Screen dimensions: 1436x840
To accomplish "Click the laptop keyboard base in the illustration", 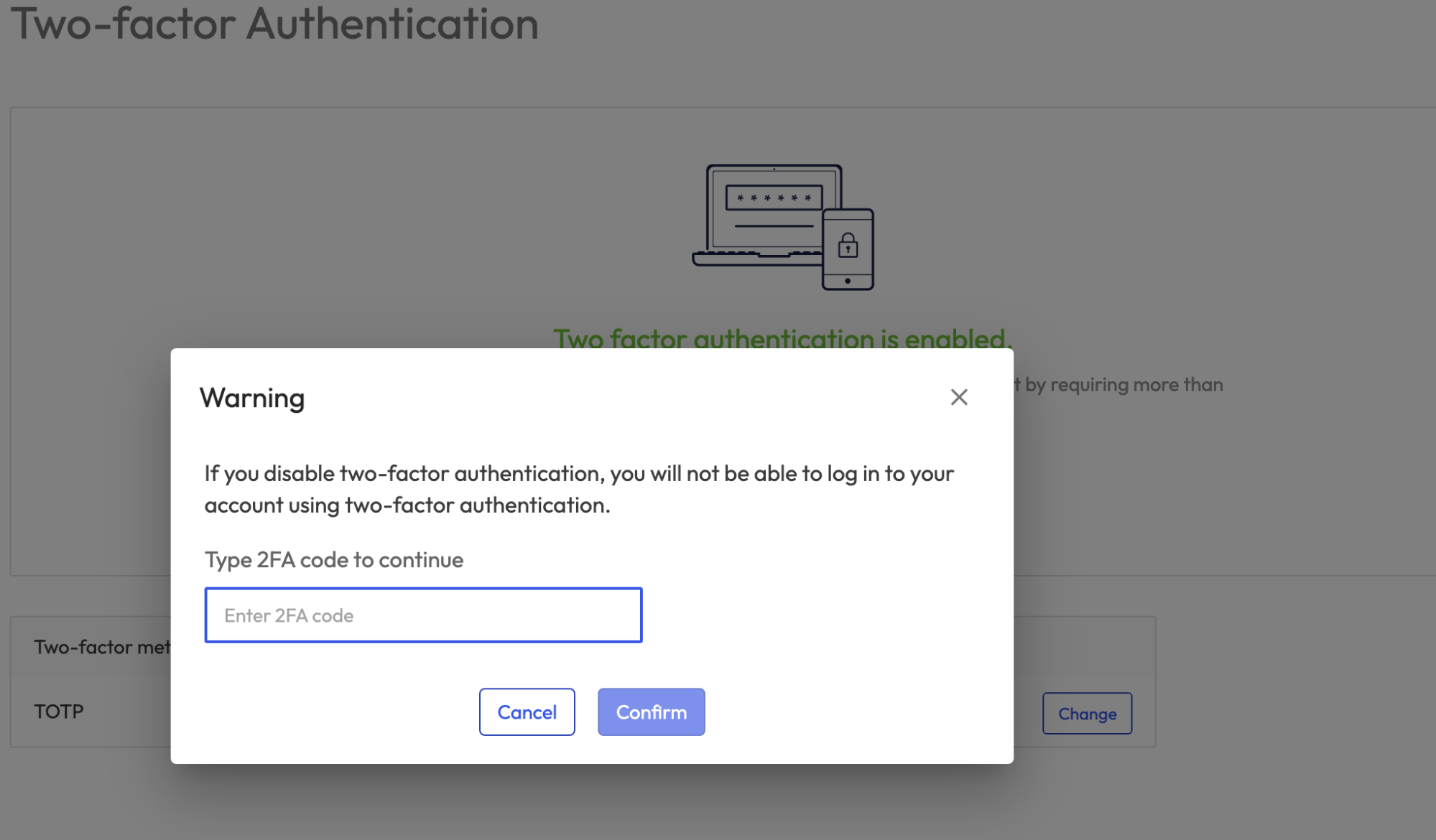I will 754,258.
